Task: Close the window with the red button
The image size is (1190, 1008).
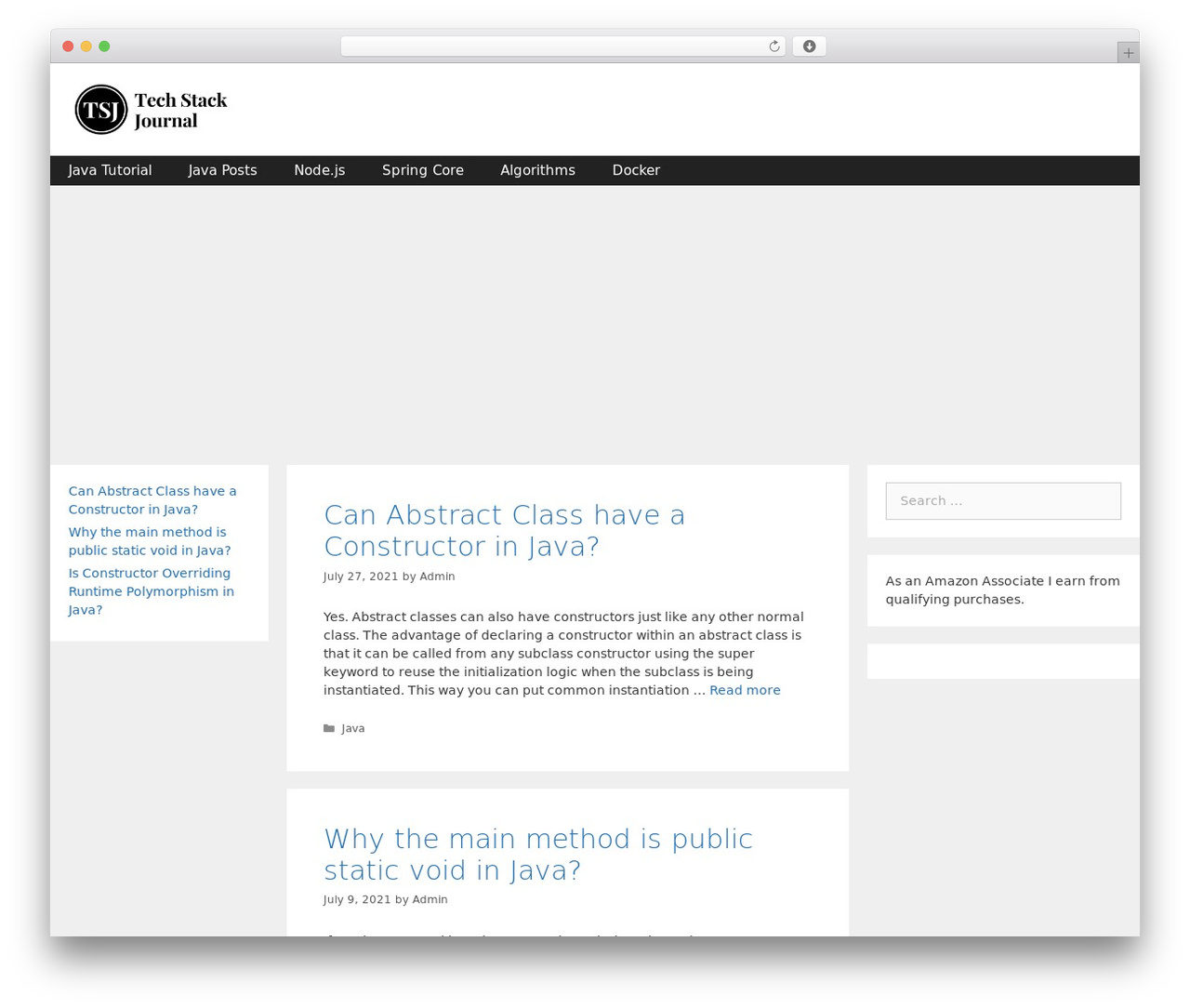Action: click(68, 46)
